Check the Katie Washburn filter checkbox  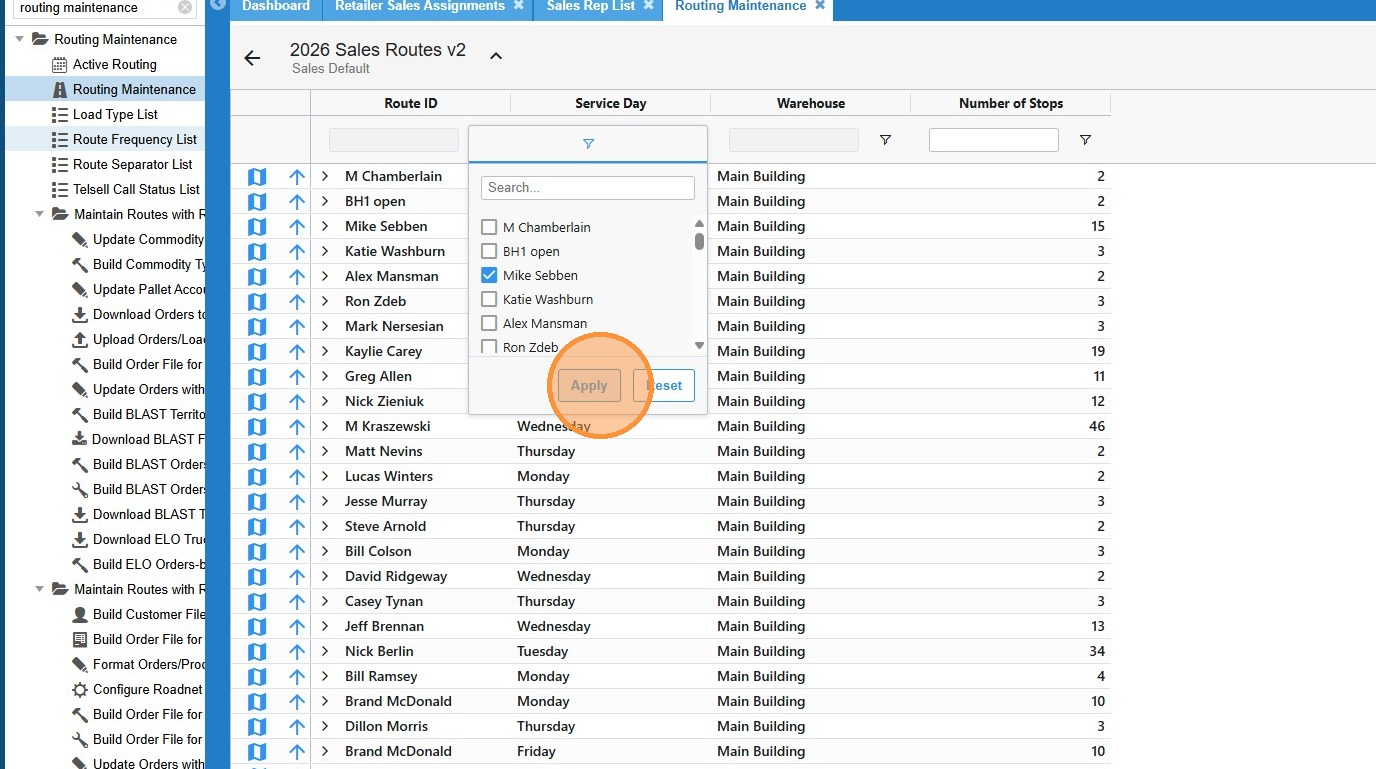pyautogui.click(x=489, y=300)
